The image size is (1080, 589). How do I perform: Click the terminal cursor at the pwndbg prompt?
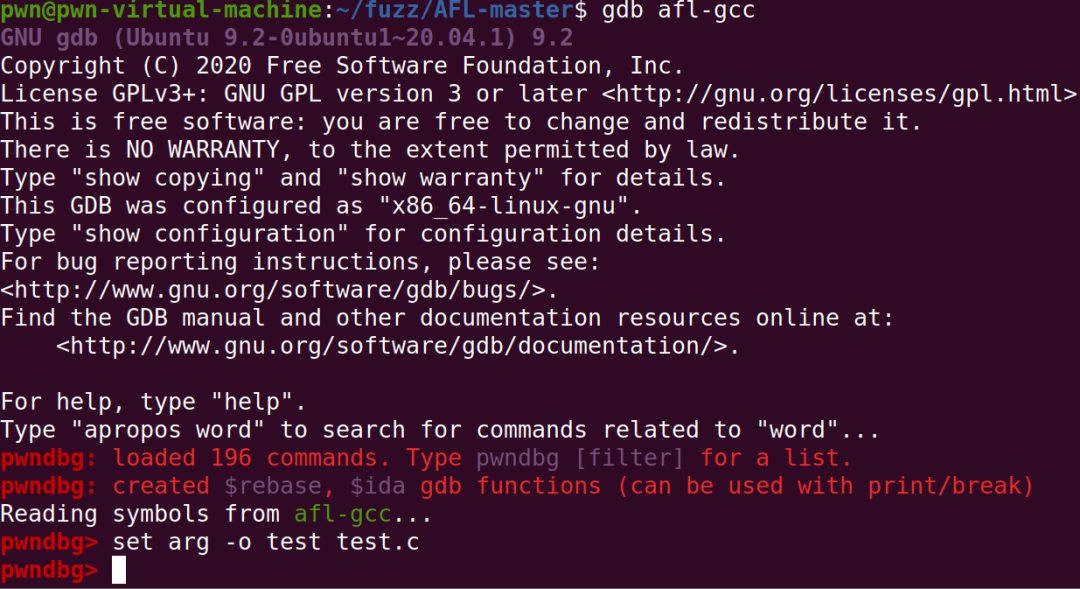point(119,570)
